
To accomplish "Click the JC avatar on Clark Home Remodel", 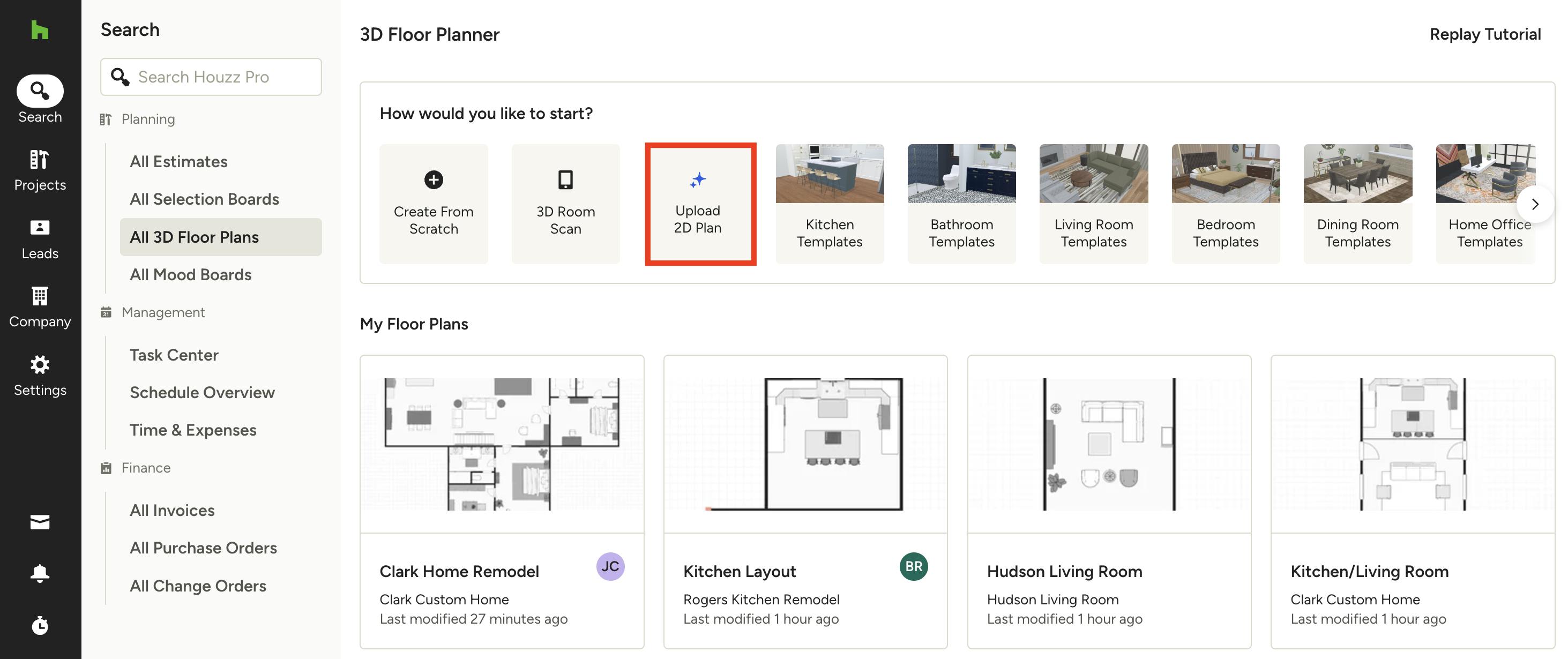I will pyautogui.click(x=610, y=566).
